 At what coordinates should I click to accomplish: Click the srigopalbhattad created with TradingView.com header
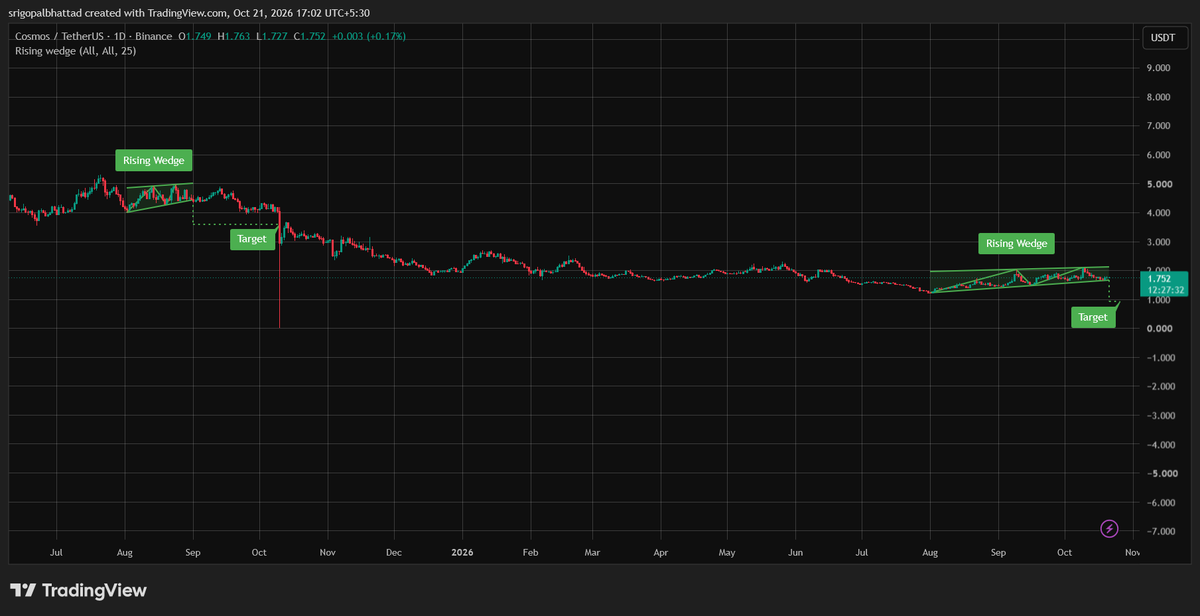point(190,14)
